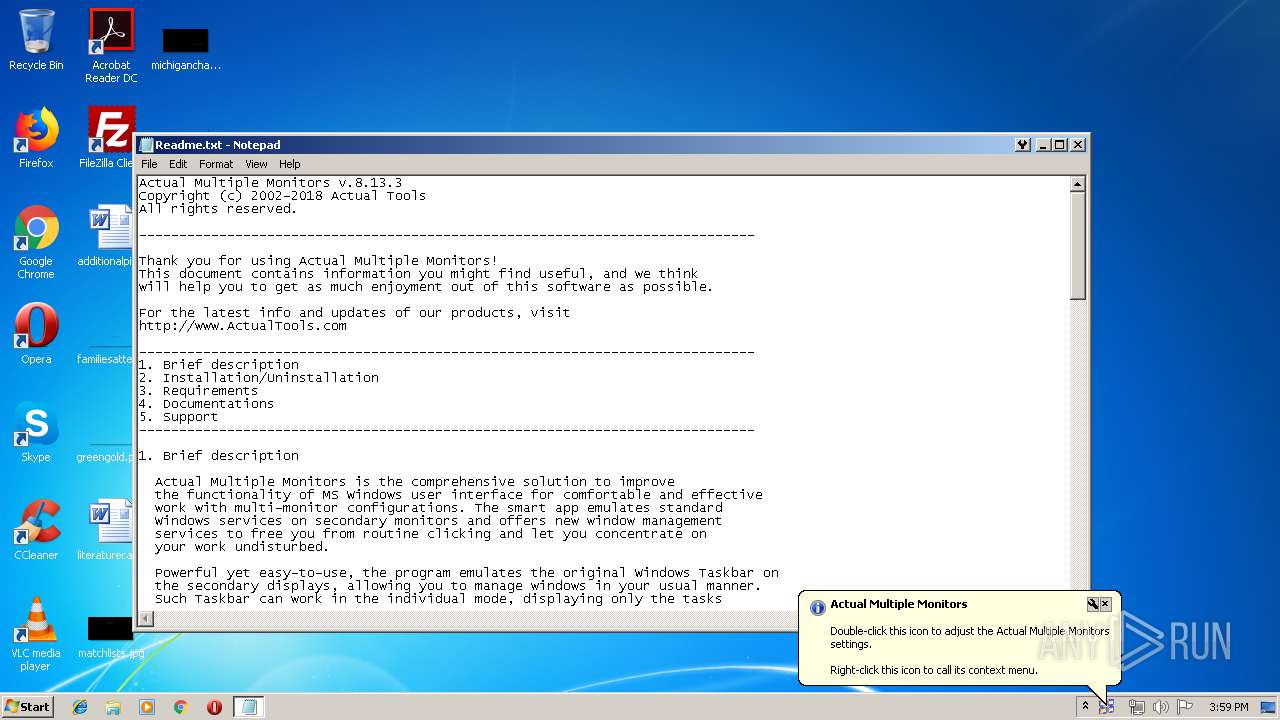Open VLC media player shortcut
The image size is (1280, 720).
[x=36, y=634]
